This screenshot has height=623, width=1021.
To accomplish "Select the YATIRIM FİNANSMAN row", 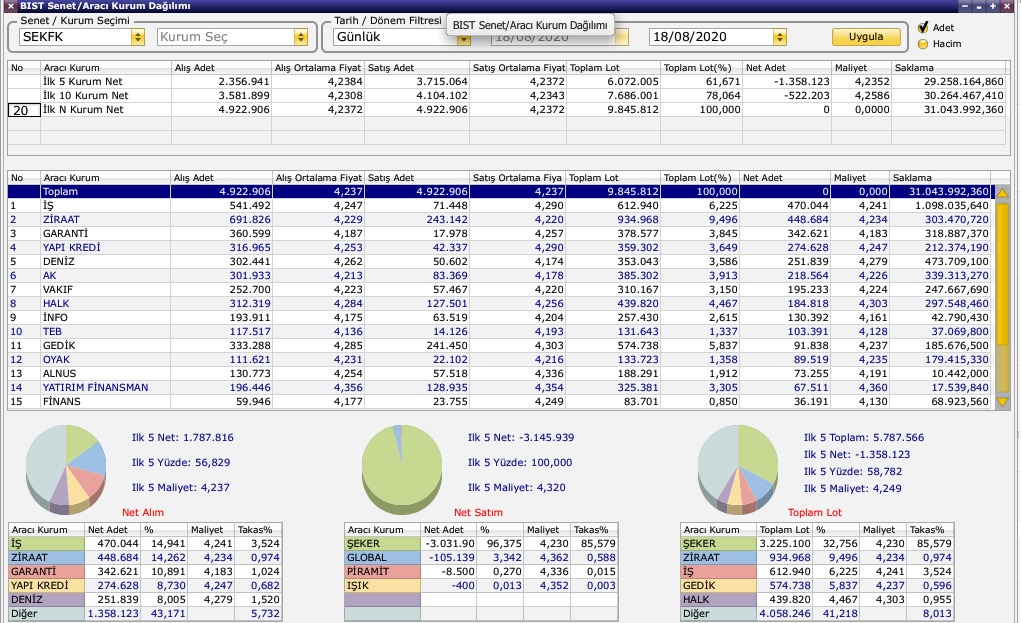I will click(x=499, y=387).
